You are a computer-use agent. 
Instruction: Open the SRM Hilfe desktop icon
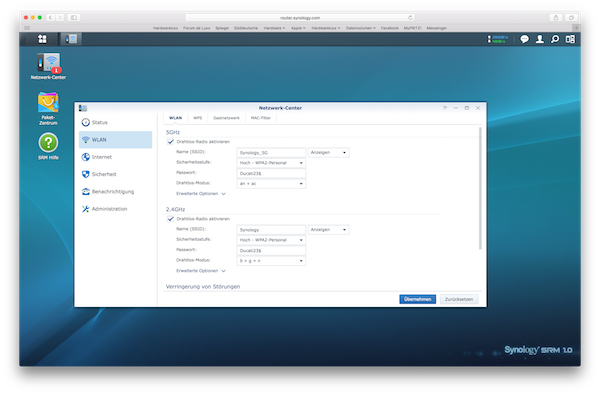48,146
